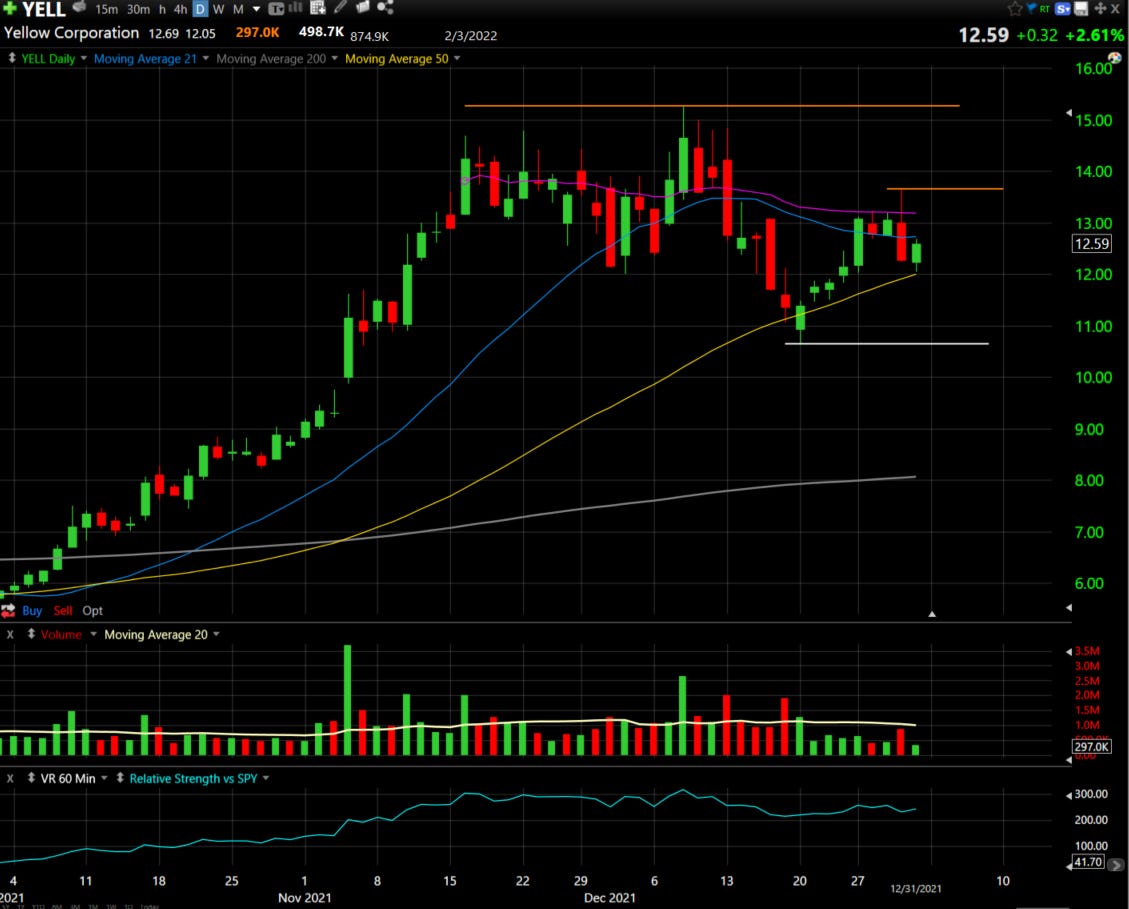Click the +2.61% percent change
This screenshot has height=909, width=1129.
(x=1094, y=35)
